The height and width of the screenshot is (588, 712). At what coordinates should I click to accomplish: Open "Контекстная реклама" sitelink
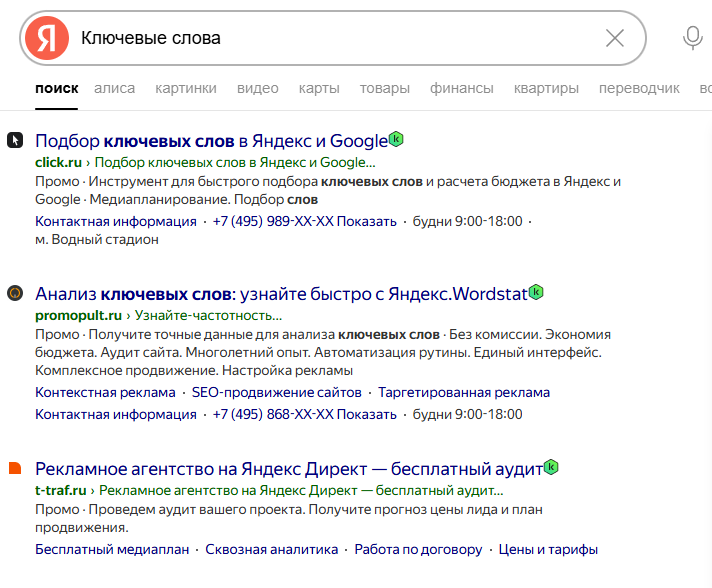click(x=105, y=392)
